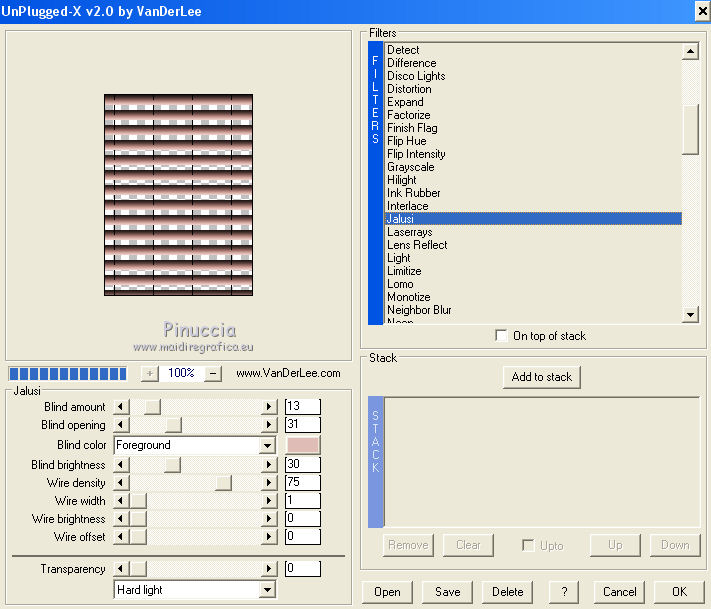Select the Factorize filter
The height and width of the screenshot is (609, 711).
pyautogui.click(x=533, y=115)
